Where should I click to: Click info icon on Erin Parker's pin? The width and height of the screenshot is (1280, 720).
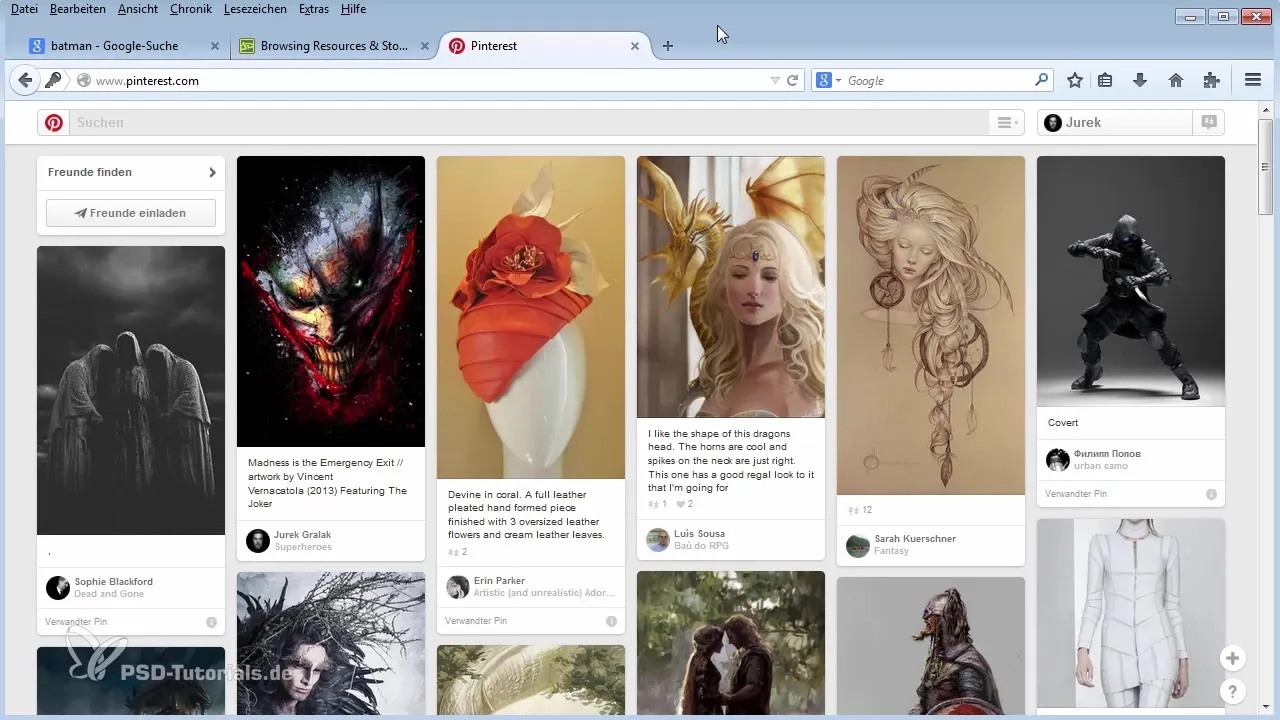tap(611, 621)
